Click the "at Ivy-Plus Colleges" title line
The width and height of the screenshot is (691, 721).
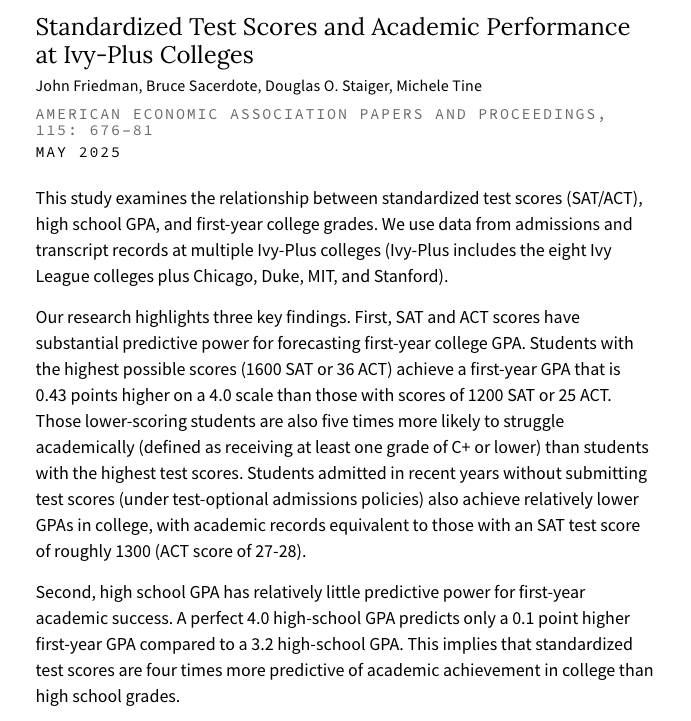click(x=144, y=55)
